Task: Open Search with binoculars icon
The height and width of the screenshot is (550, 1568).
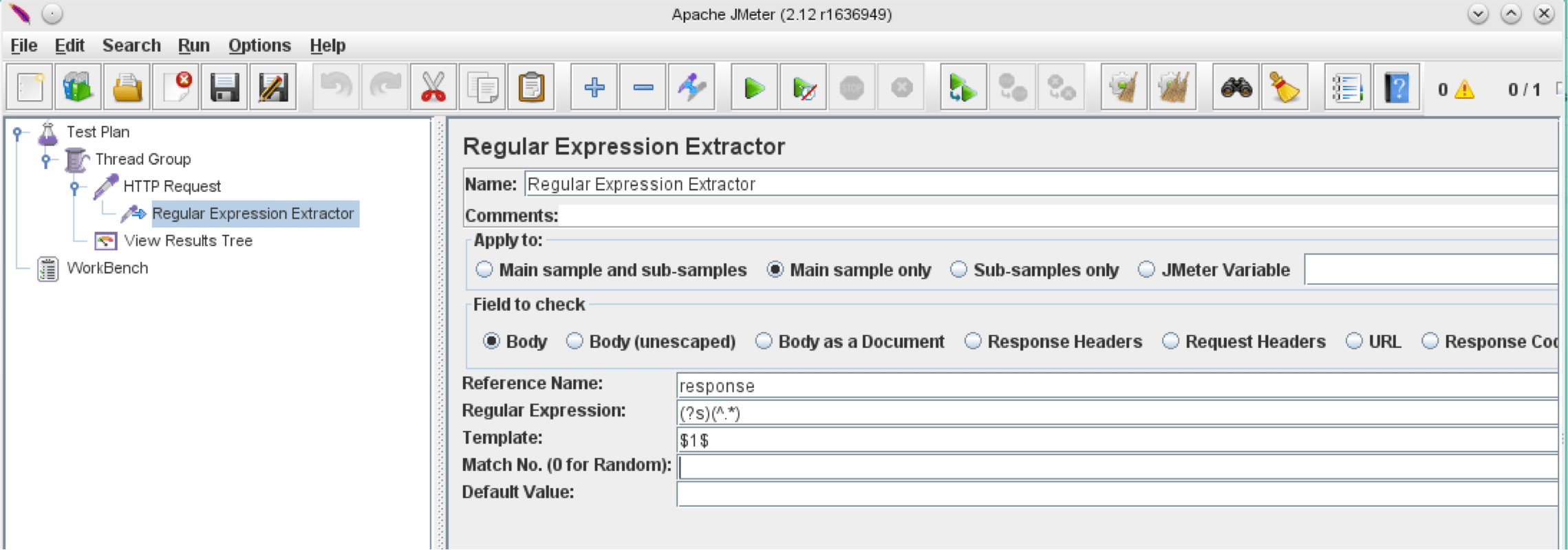Action: [1236, 88]
